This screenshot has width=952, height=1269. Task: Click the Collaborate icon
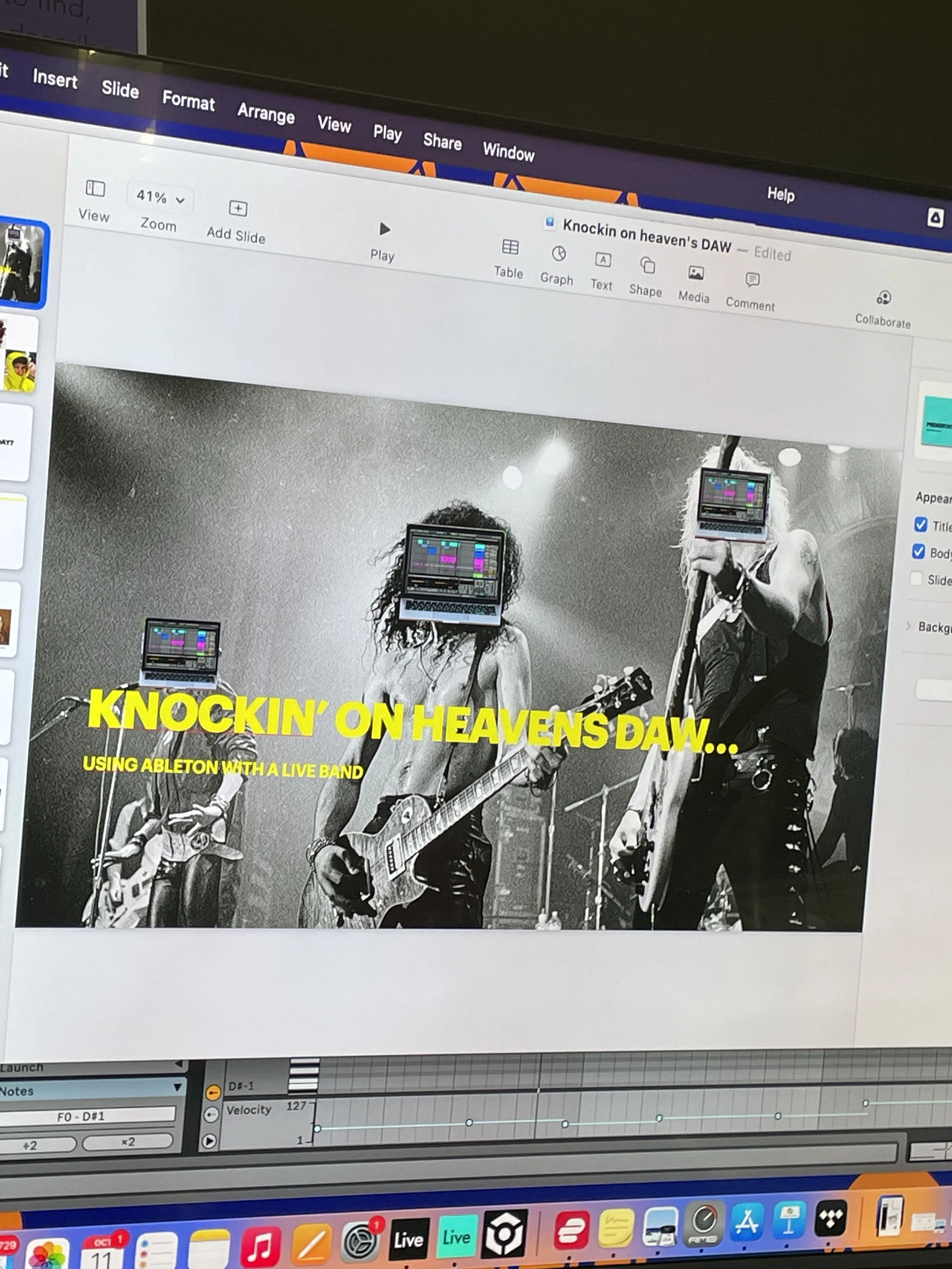pyautogui.click(x=884, y=298)
